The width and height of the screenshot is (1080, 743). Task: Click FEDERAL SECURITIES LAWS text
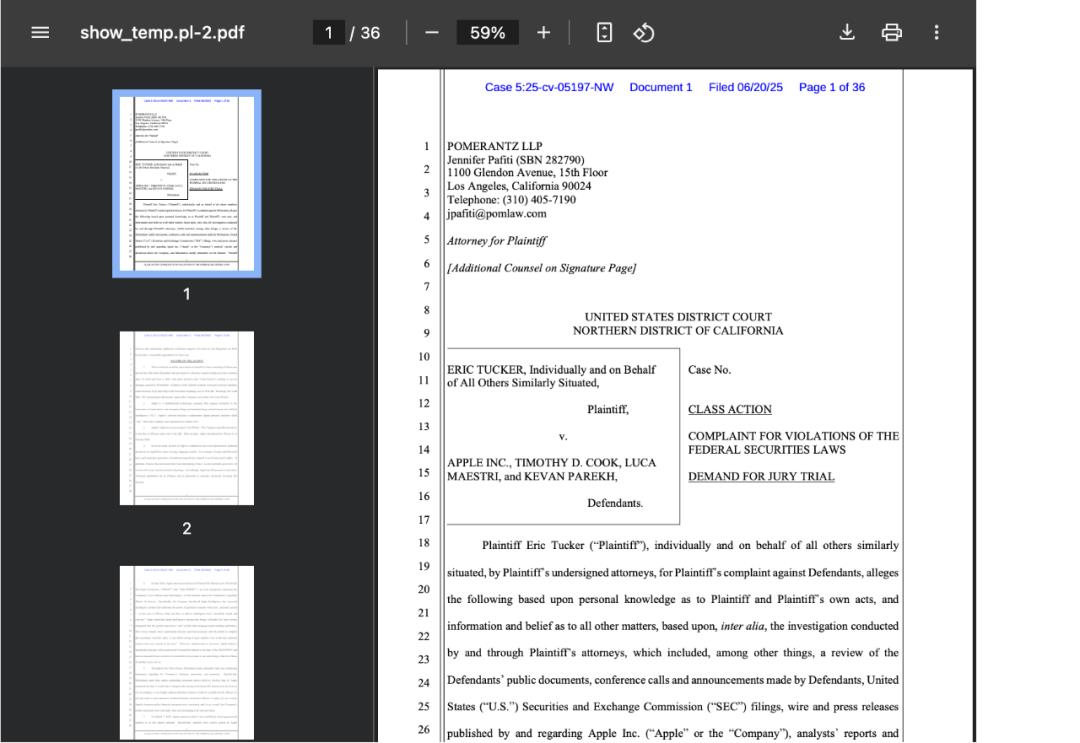click(x=767, y=450)
